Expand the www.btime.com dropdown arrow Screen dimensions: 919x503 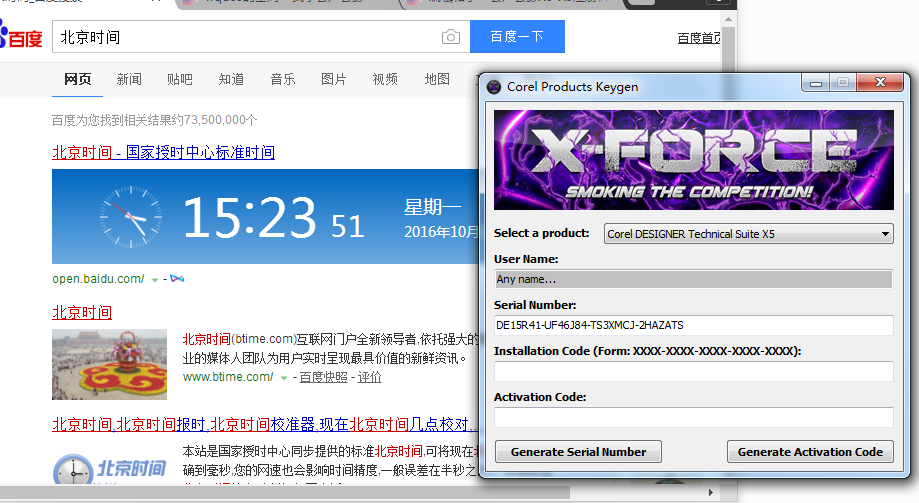pyautogui.click(x=284, y=378)
